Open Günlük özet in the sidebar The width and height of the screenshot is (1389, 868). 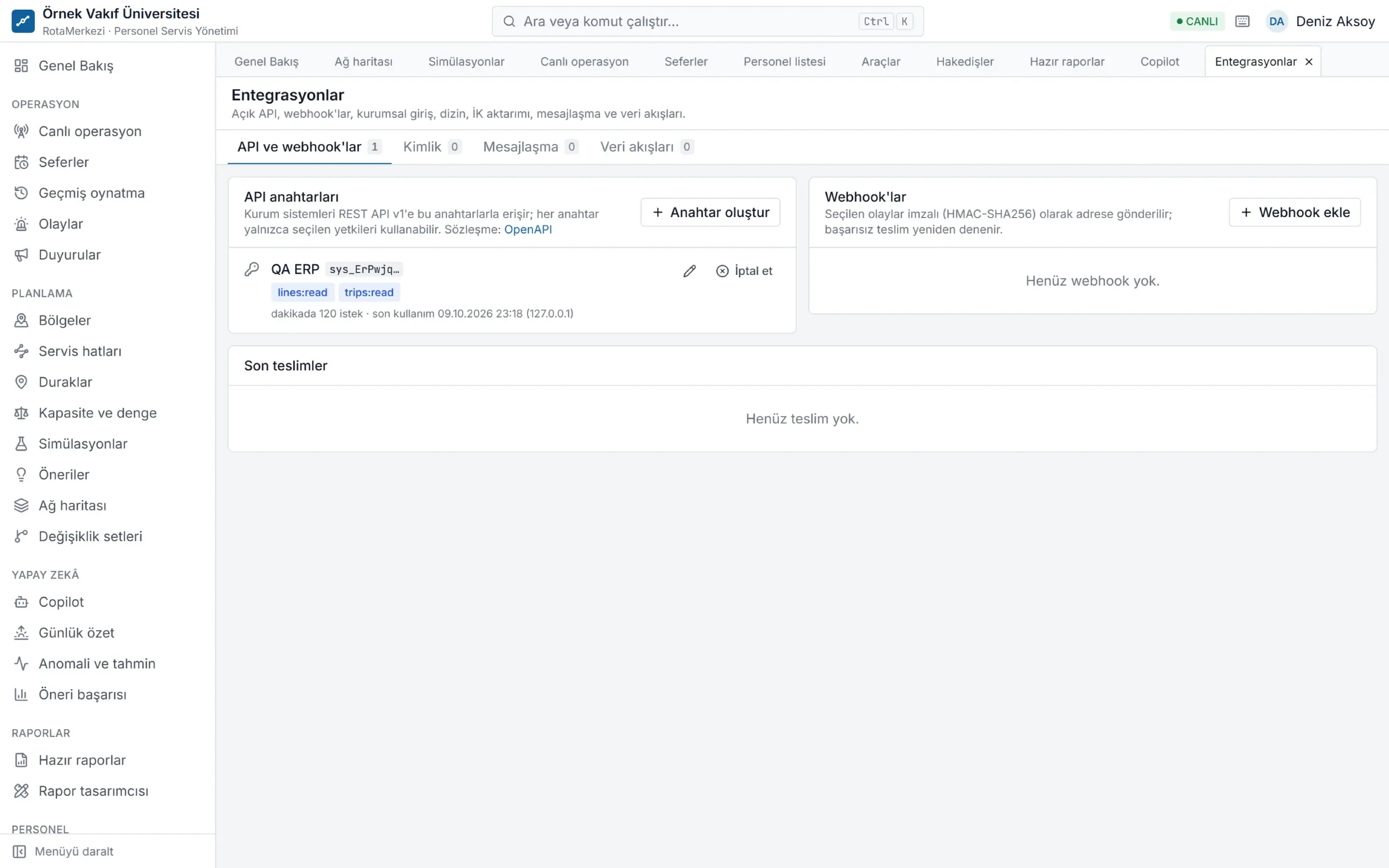click(x=108, y=632)
